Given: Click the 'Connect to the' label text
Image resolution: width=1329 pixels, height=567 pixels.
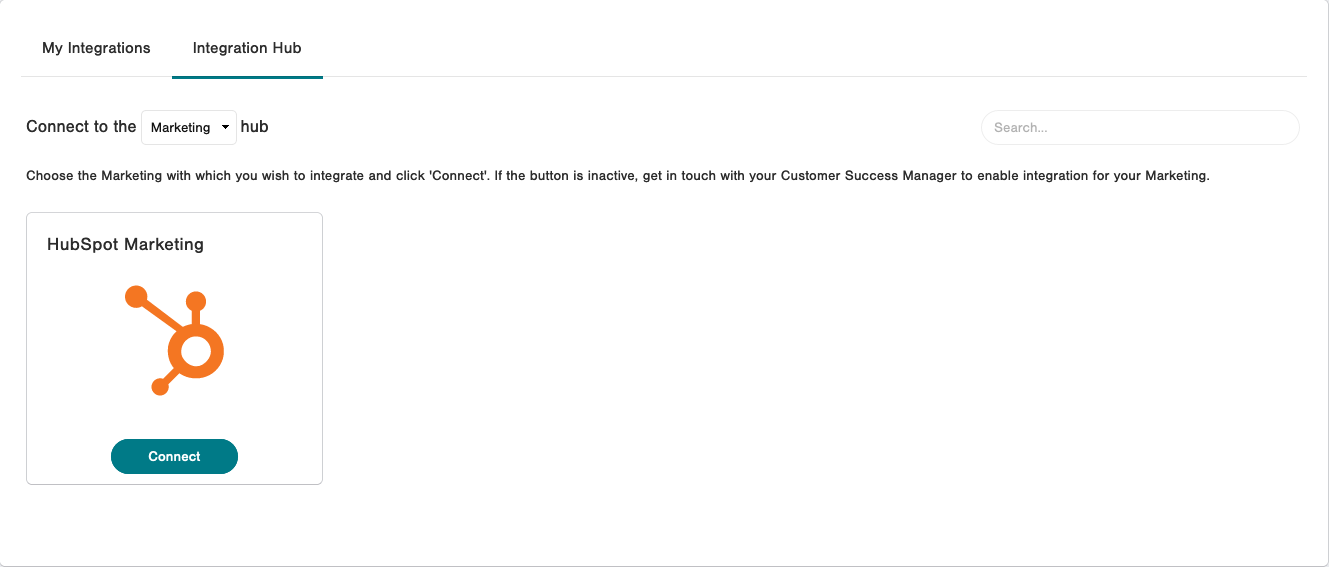Looking at the screenshot, I should pyautogui.click(x=81, y=127).
